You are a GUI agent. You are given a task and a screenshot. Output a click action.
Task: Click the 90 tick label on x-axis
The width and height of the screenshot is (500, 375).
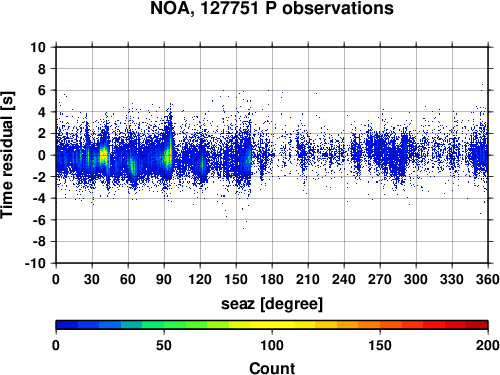pos(164,279)
